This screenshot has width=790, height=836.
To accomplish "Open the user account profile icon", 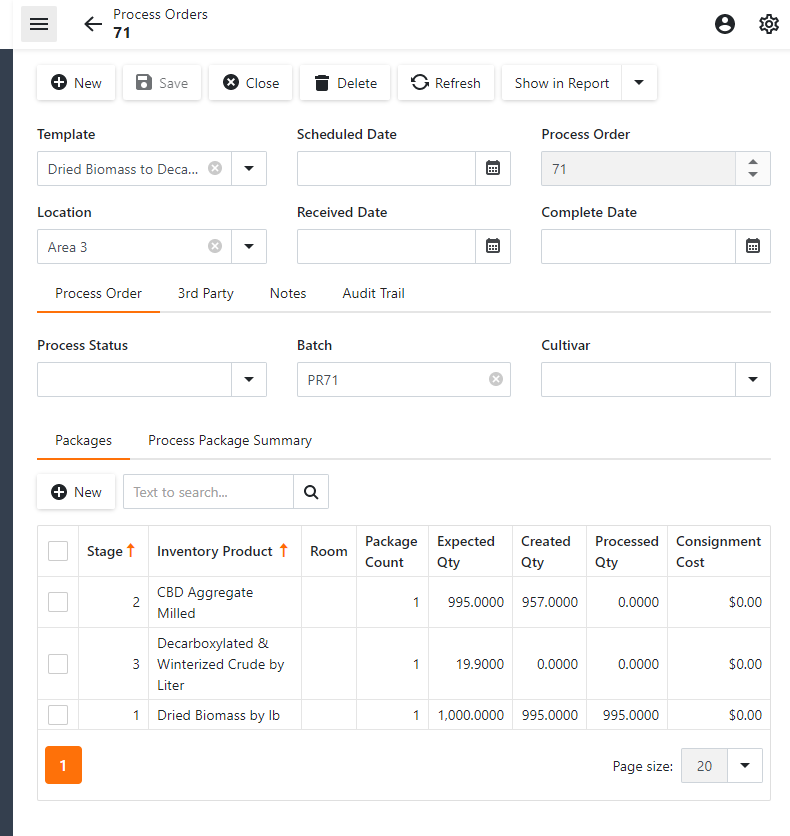I will [725, 24].
